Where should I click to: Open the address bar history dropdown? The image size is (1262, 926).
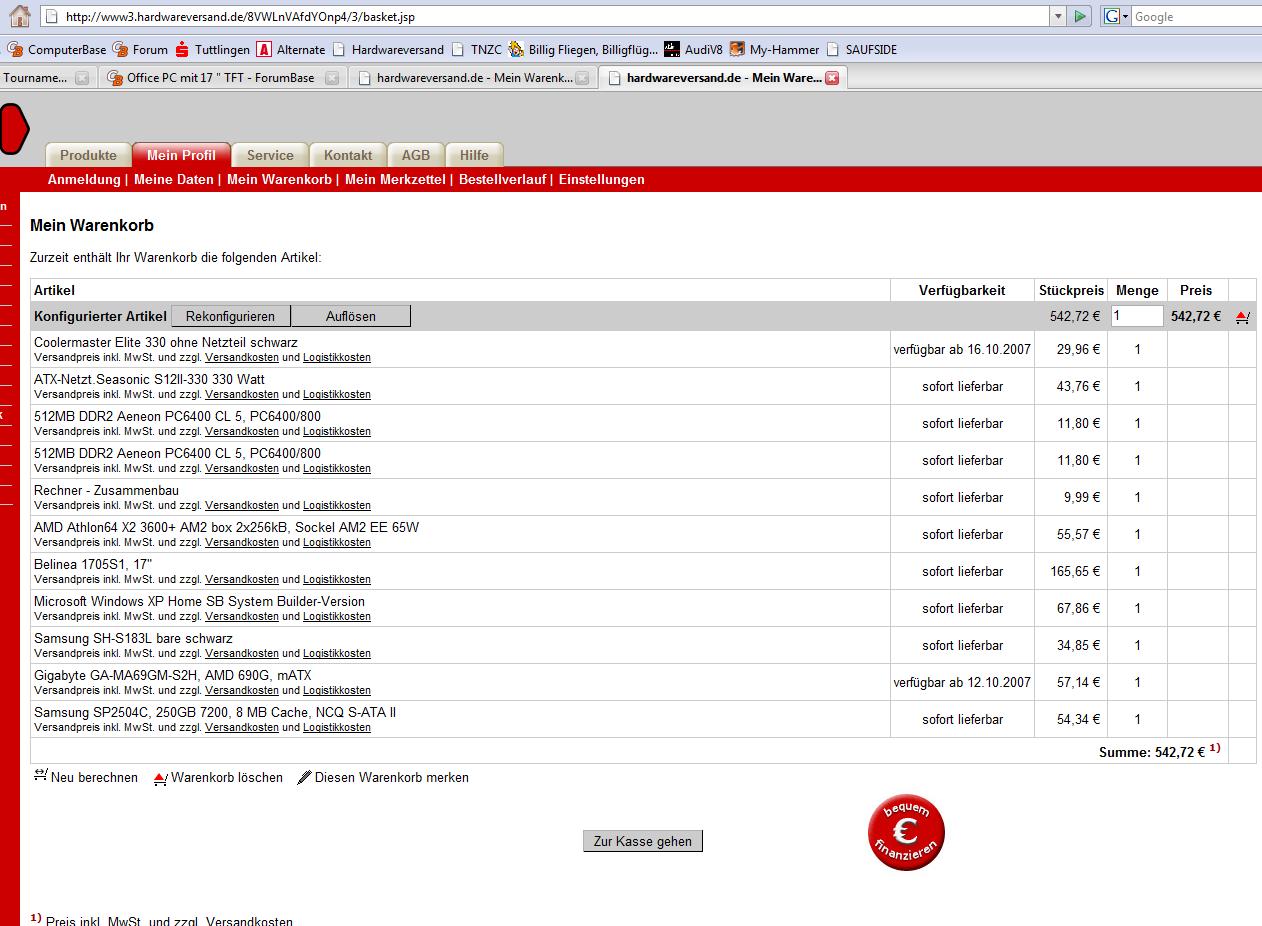point(1058,16)
